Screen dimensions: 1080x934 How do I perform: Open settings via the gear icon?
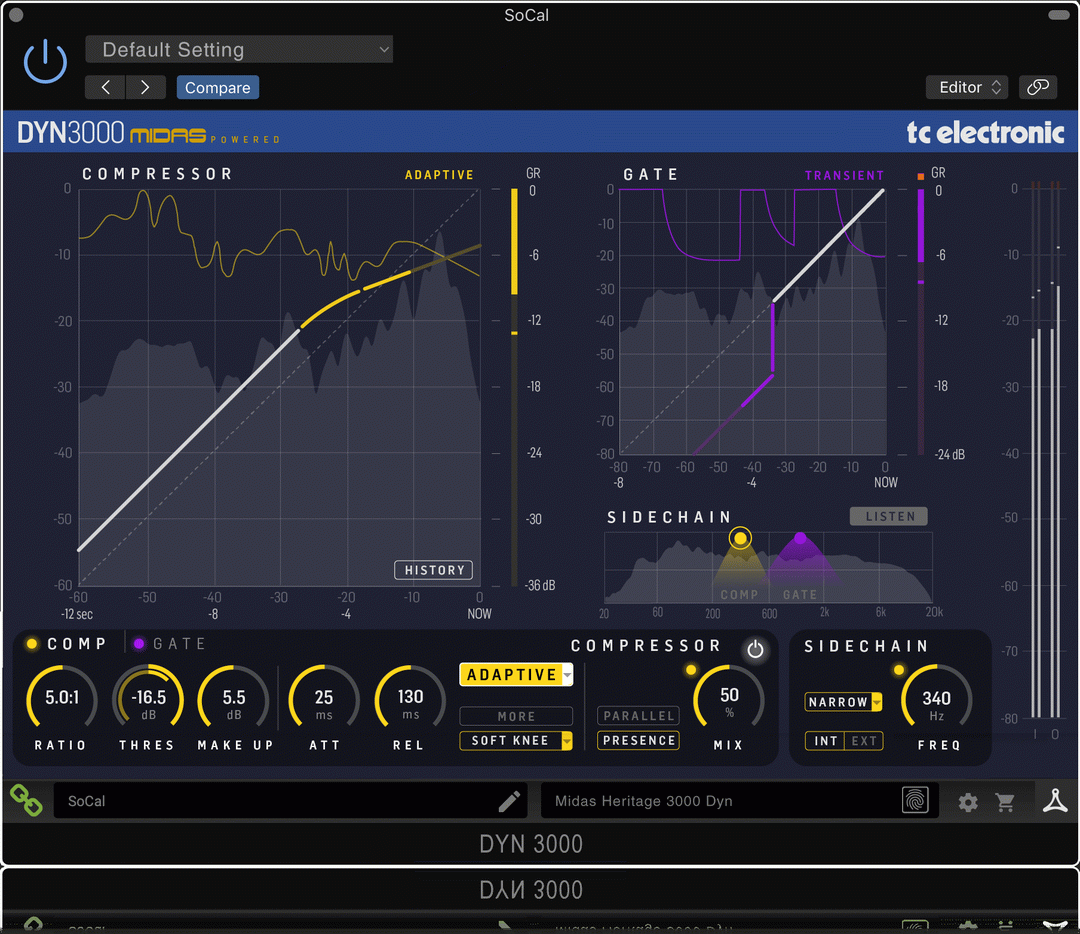click(968, 802)
